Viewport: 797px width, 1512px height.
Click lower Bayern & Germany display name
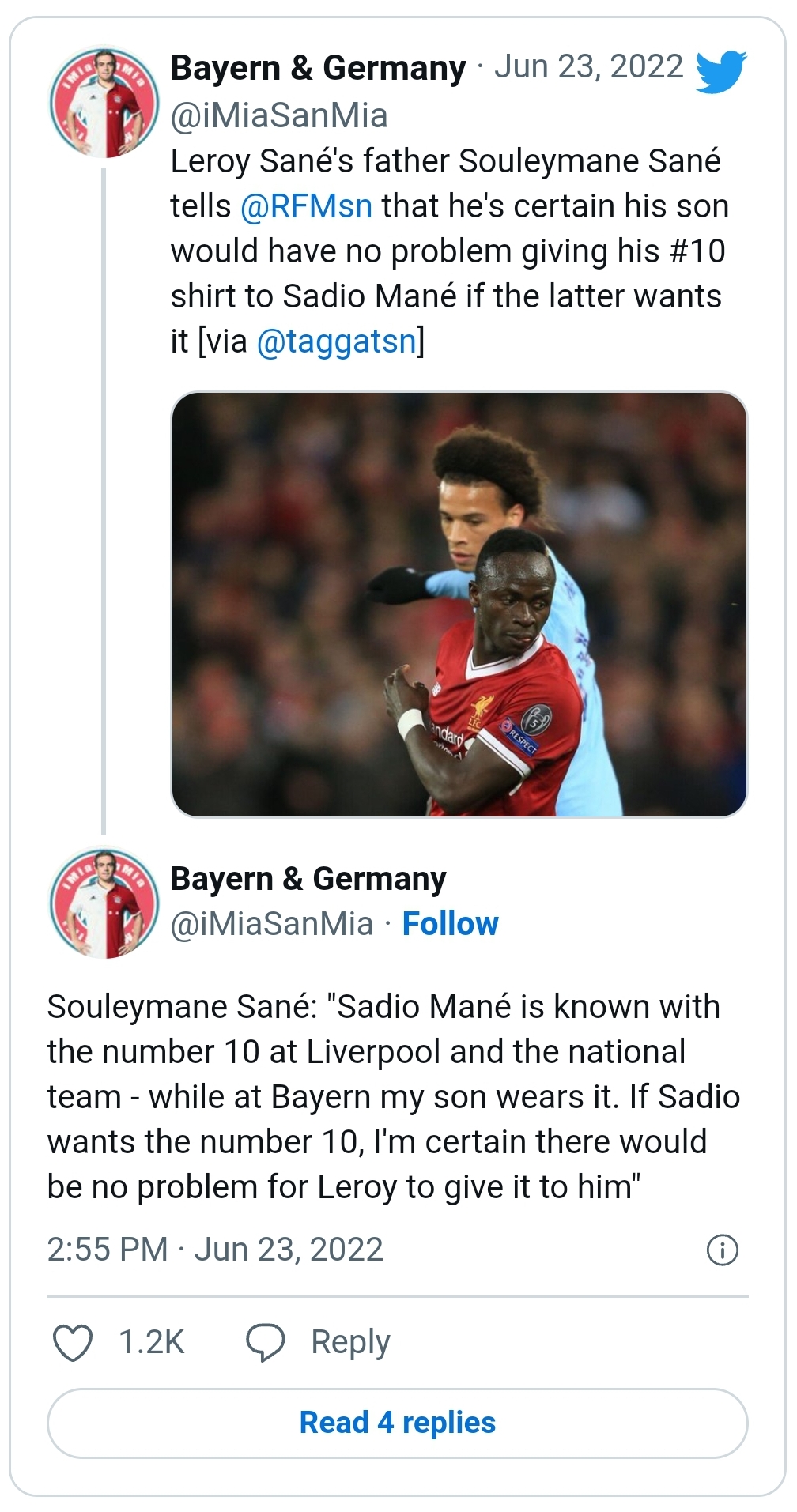pyautogui.click(x=308, y=879)
